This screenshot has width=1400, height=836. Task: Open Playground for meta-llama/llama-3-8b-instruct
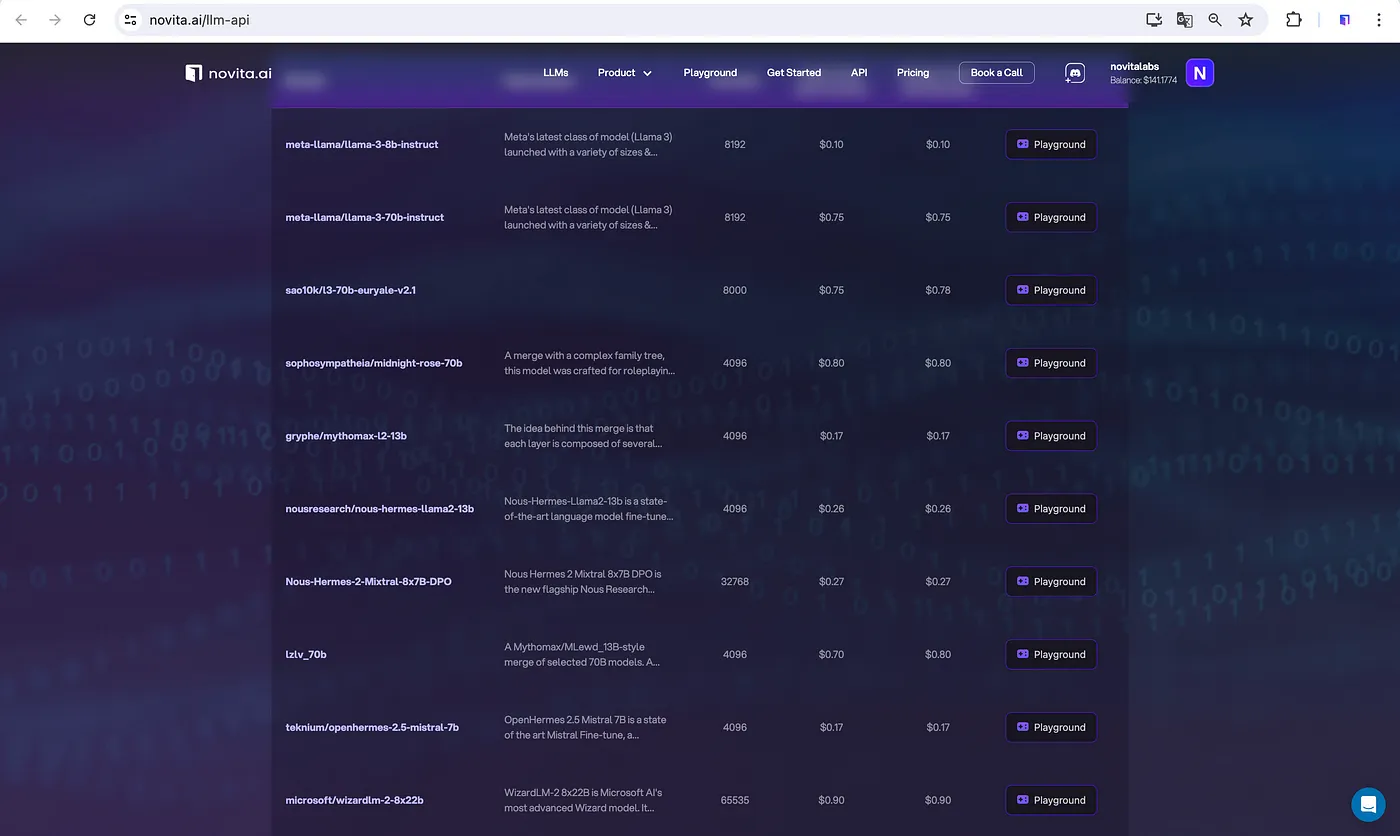(x=1051, y=145)
